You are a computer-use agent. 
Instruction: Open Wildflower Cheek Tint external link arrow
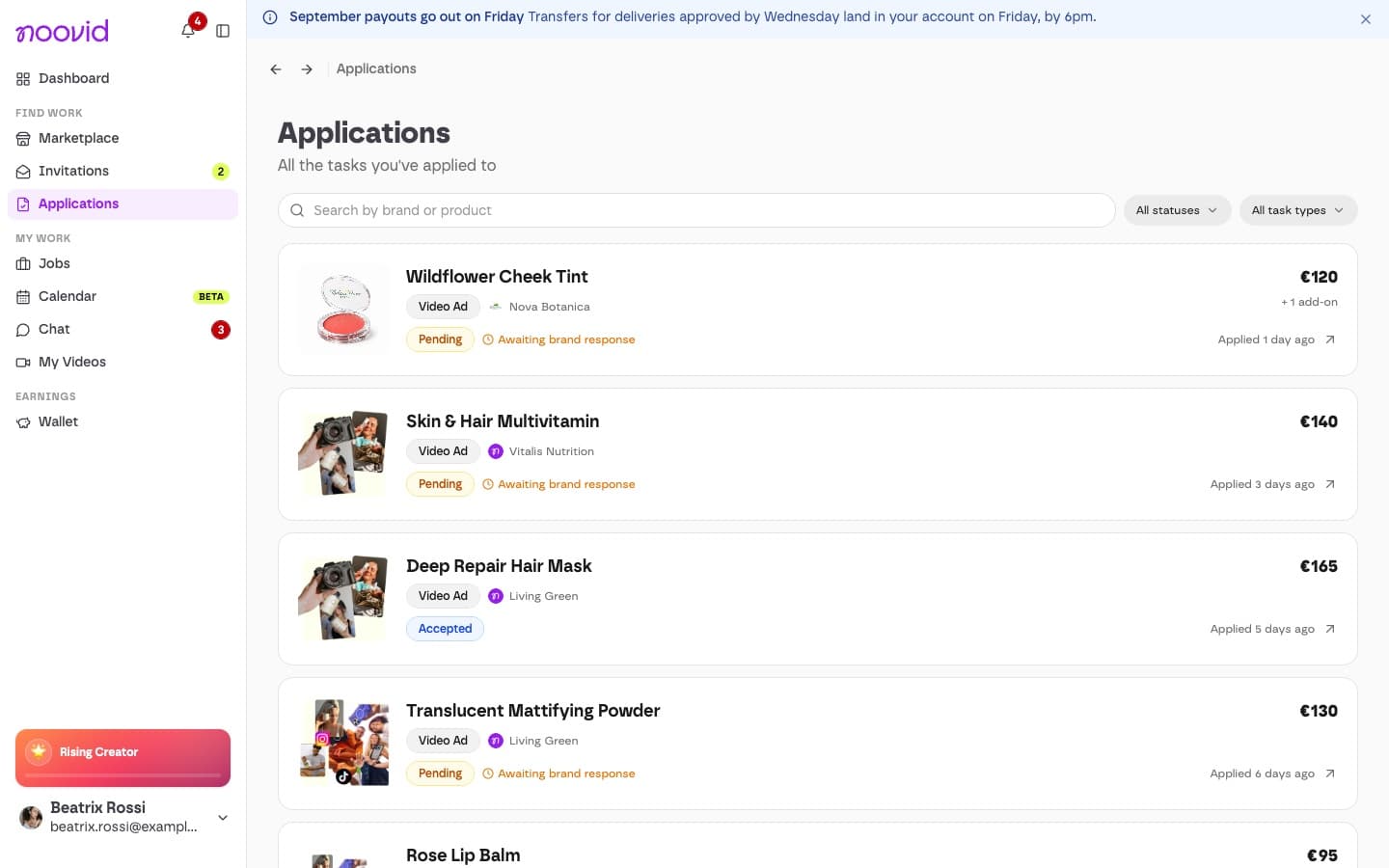click(x=1330, y=339)
